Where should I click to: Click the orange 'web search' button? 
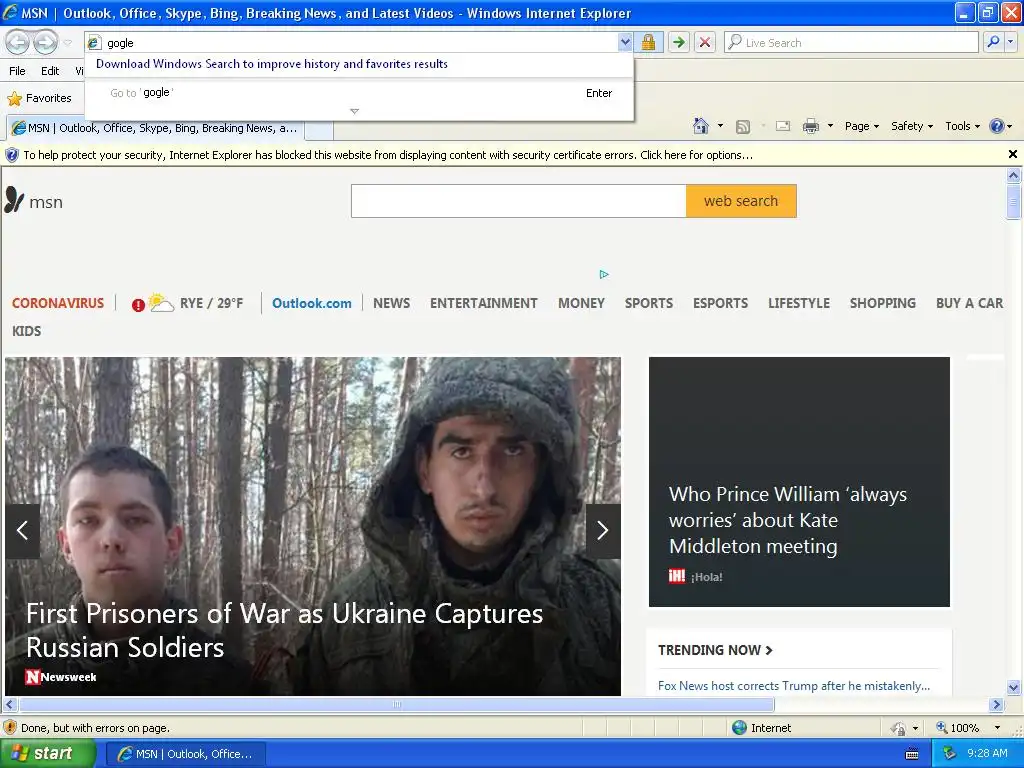pyautogui.click(x=741, y=201)
